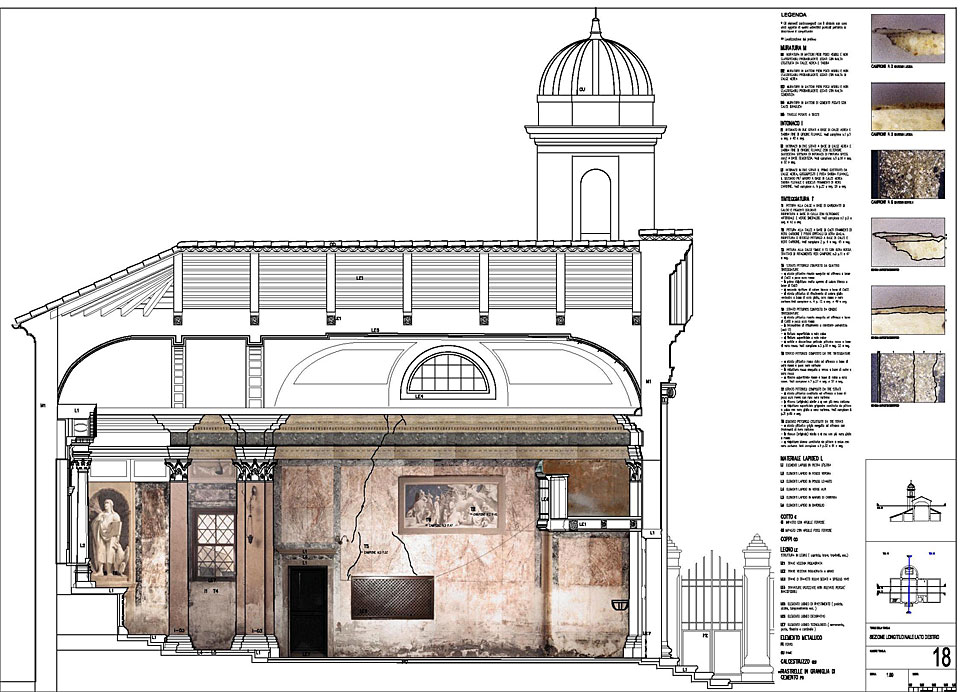This screenshot has width=960, height=692.
Task: Click the dark doorway at floor level
Action: click(x=308, y=611)
